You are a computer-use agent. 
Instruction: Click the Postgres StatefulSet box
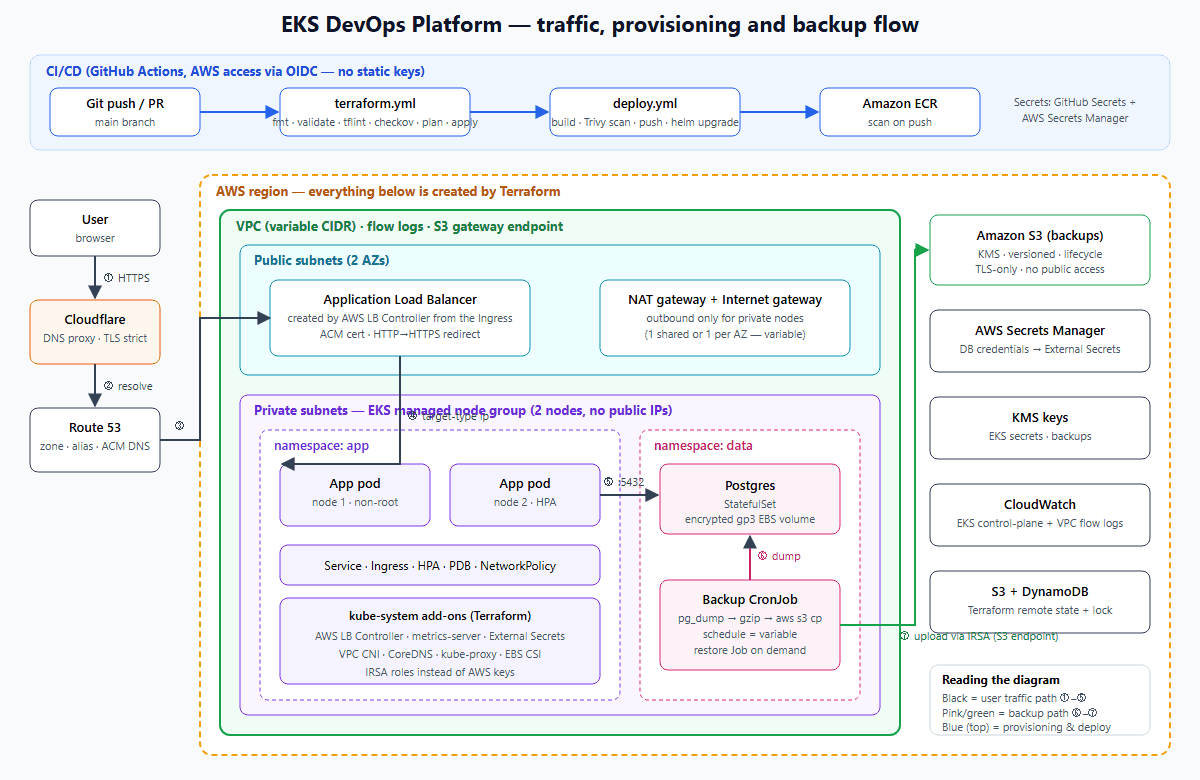(x=750, y=498)
